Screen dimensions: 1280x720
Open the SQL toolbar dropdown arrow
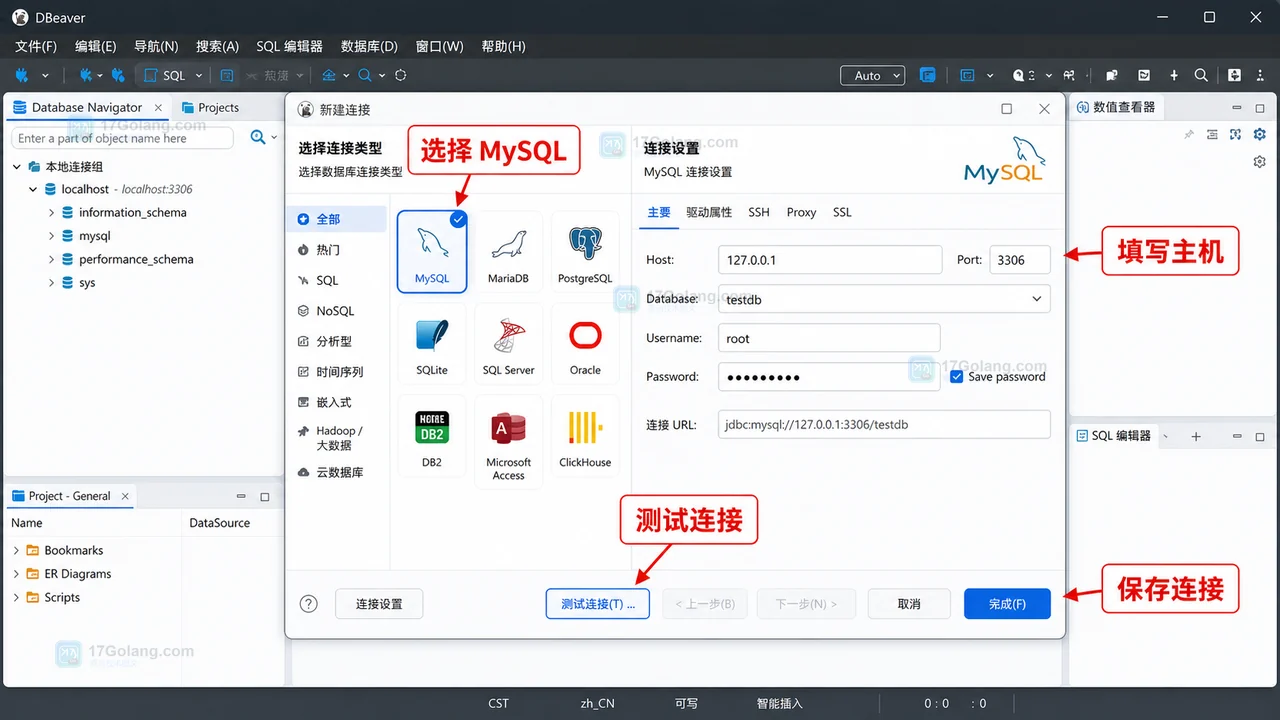tap(199, 75)
